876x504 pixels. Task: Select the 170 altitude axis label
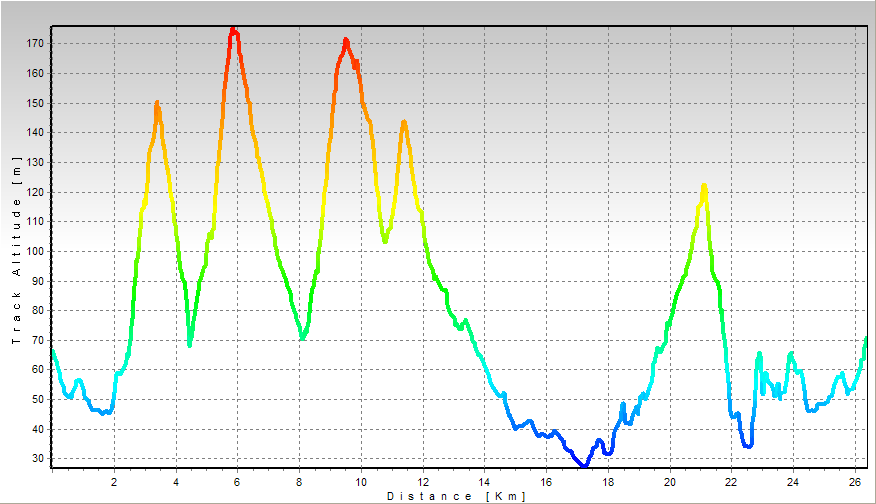(35, 43)
